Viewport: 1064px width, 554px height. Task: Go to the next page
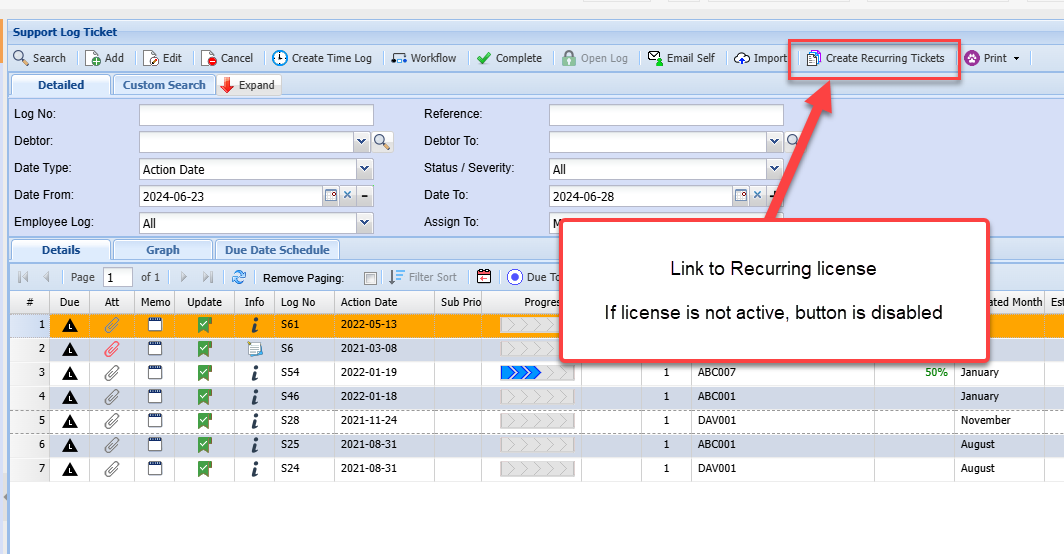point(183,277)
